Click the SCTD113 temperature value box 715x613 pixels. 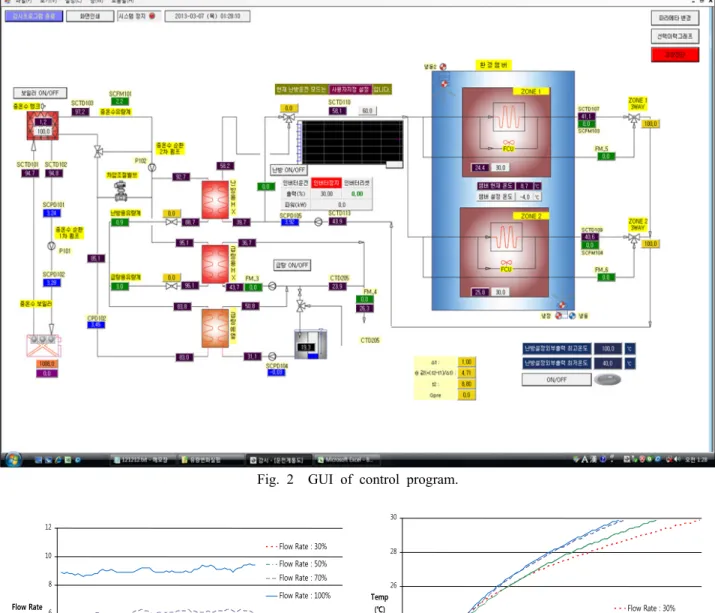338,221
